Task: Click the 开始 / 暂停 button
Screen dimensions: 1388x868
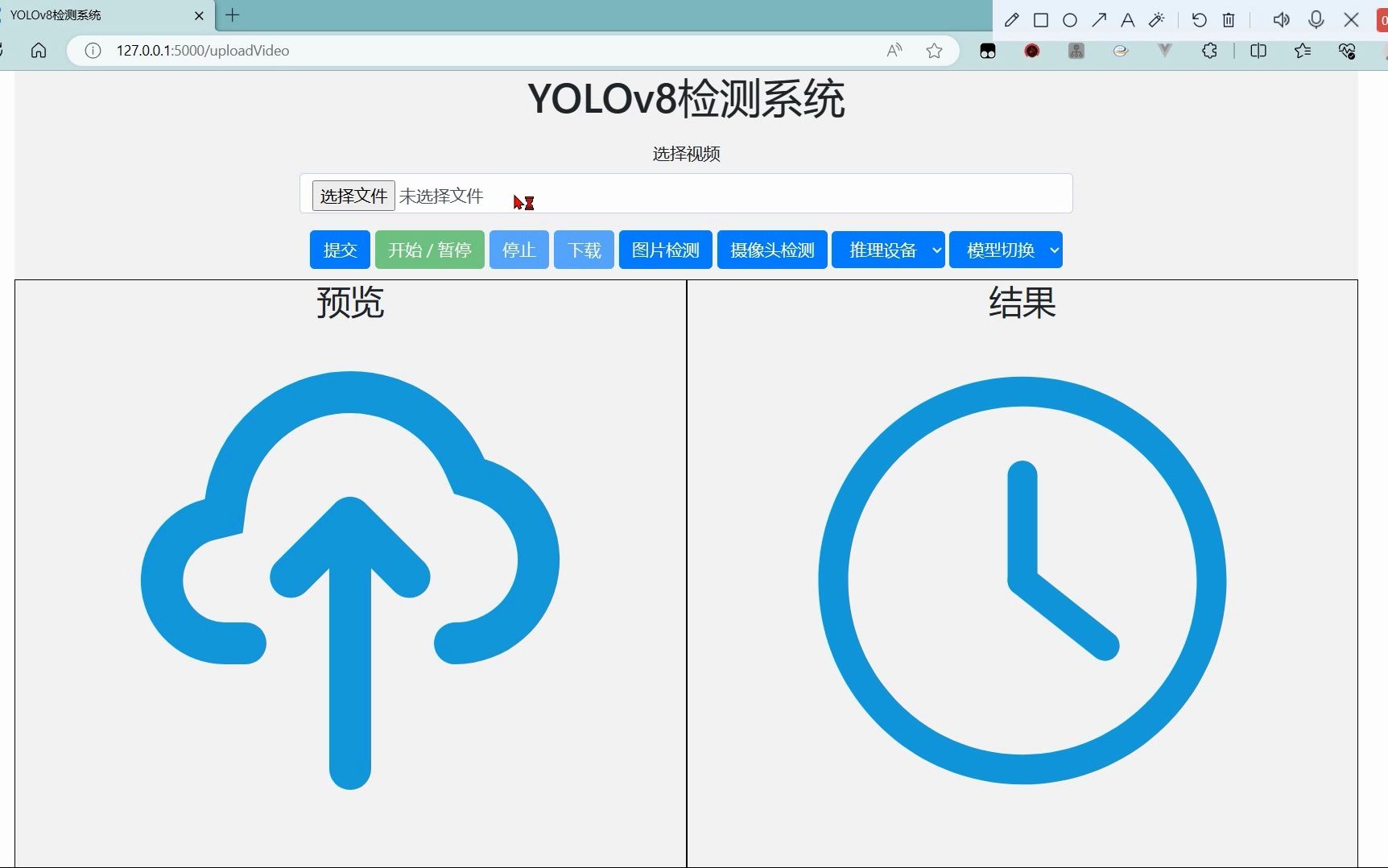Action: (430, 250)
